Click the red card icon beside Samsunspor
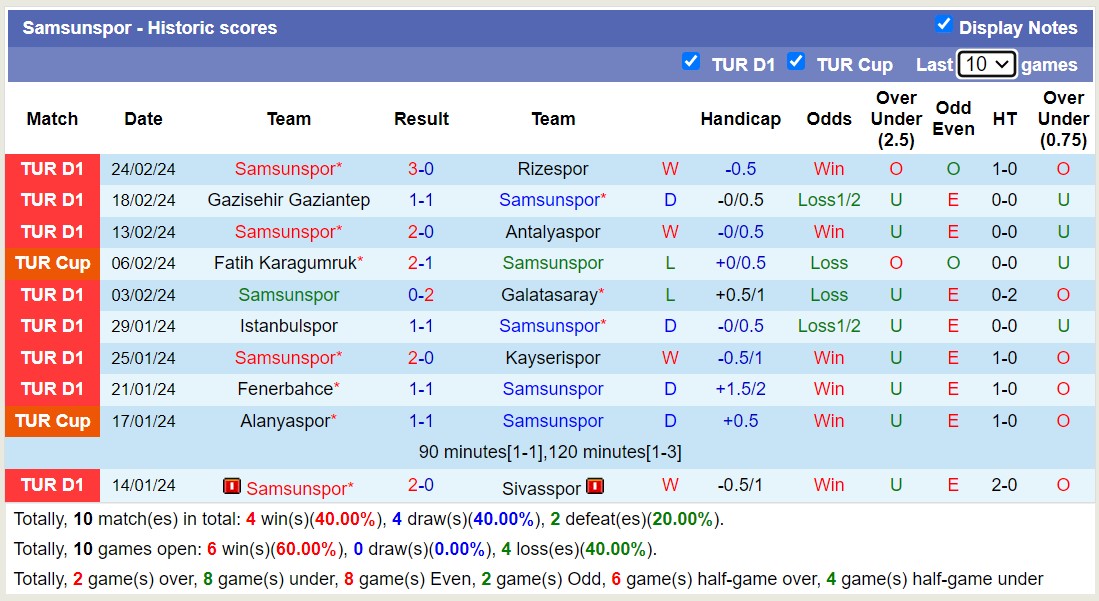 pyautogui.click(x=232, y=487)
